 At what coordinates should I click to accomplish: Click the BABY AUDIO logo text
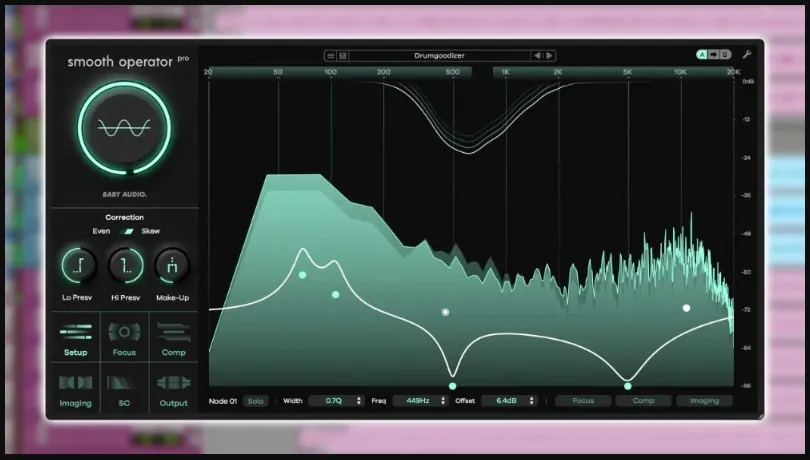point(124,194)
